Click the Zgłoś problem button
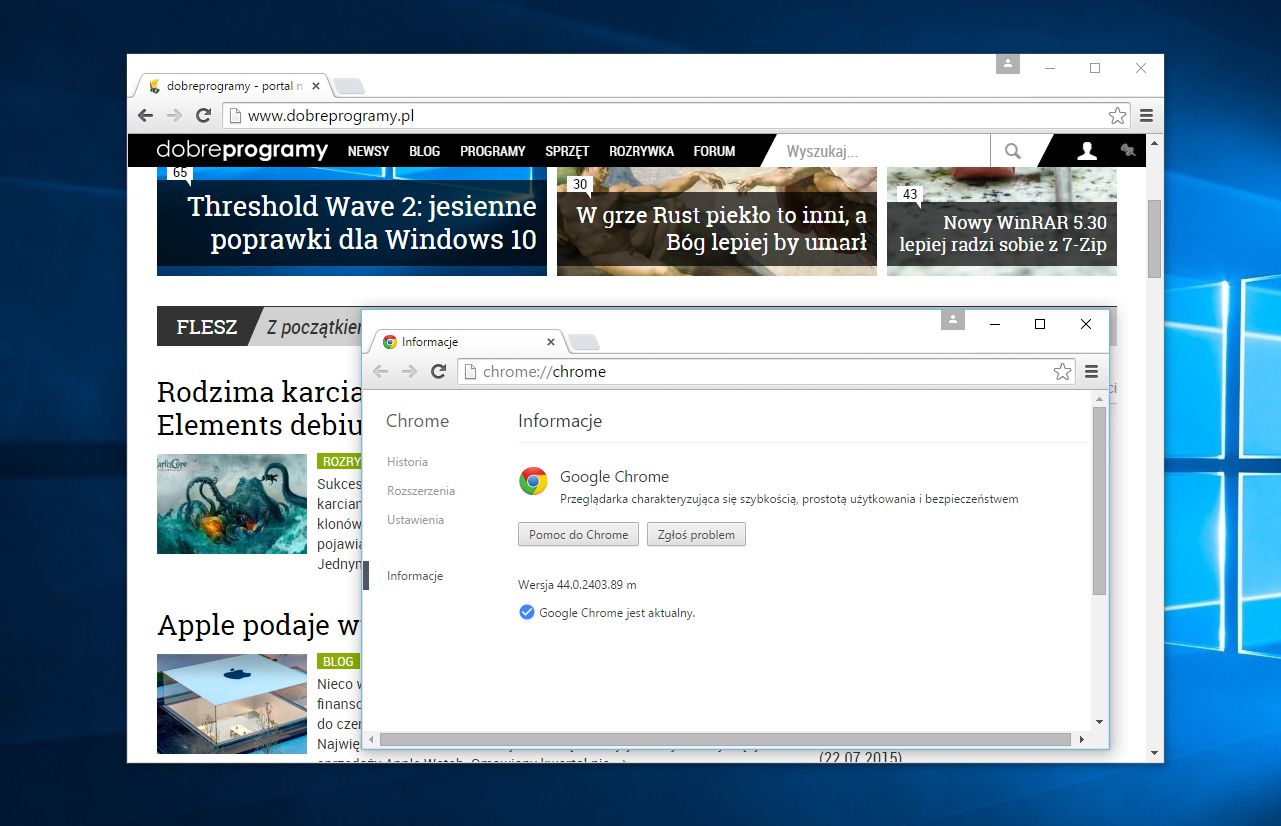Viewport: 1281px width, 826px height. (x=696, y=535)
